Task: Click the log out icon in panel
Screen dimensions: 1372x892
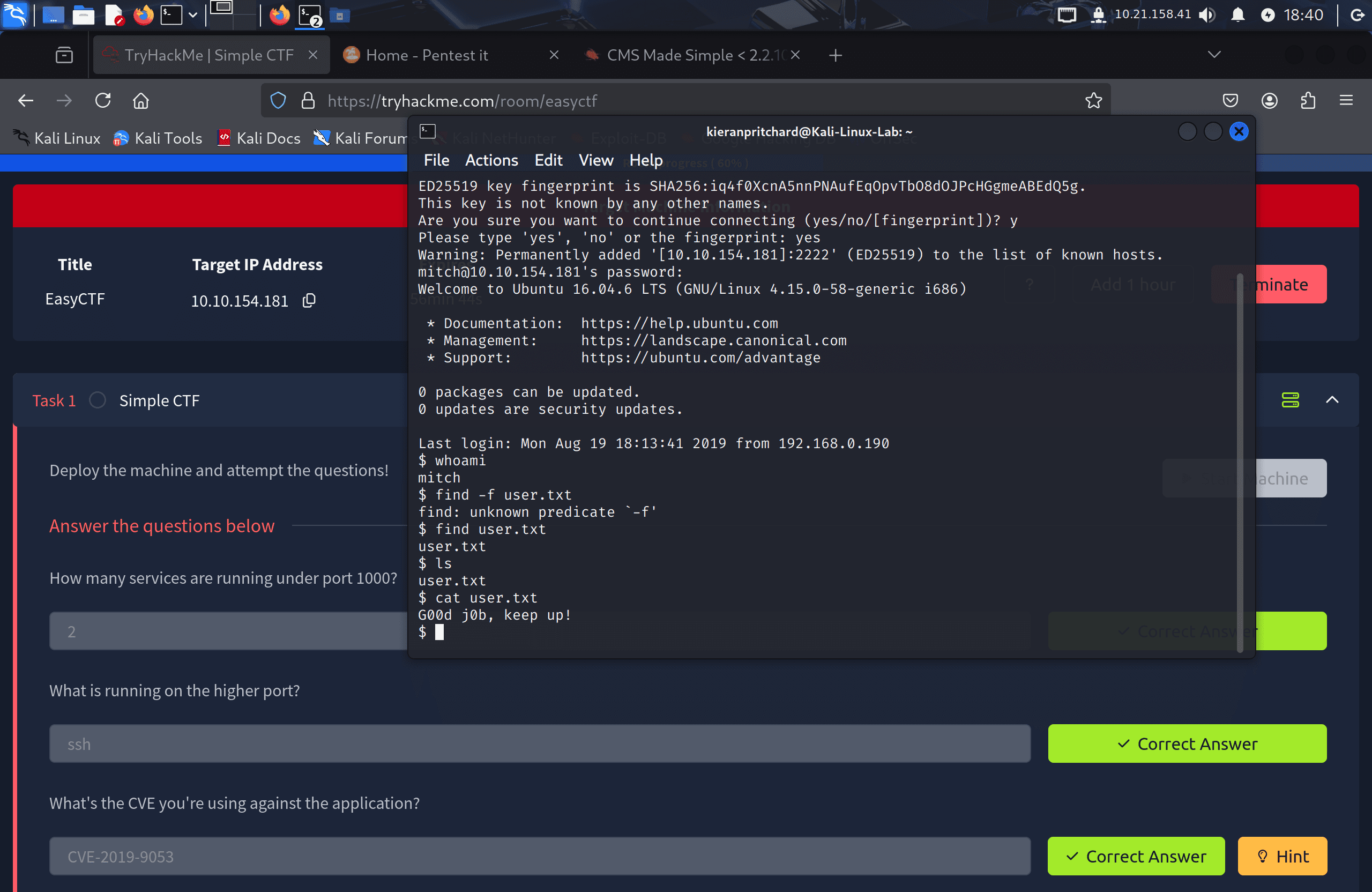Action: 1357,15
